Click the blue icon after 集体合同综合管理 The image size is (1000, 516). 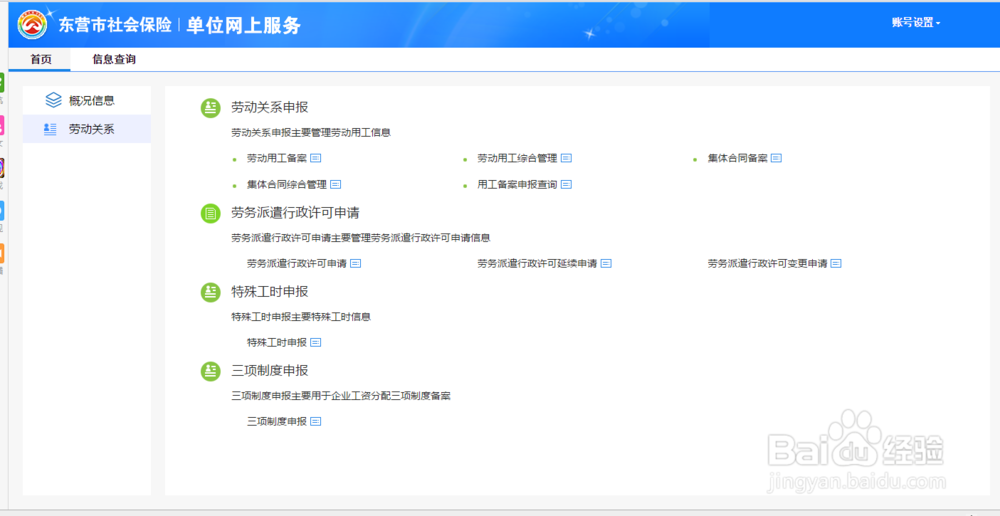335,184
